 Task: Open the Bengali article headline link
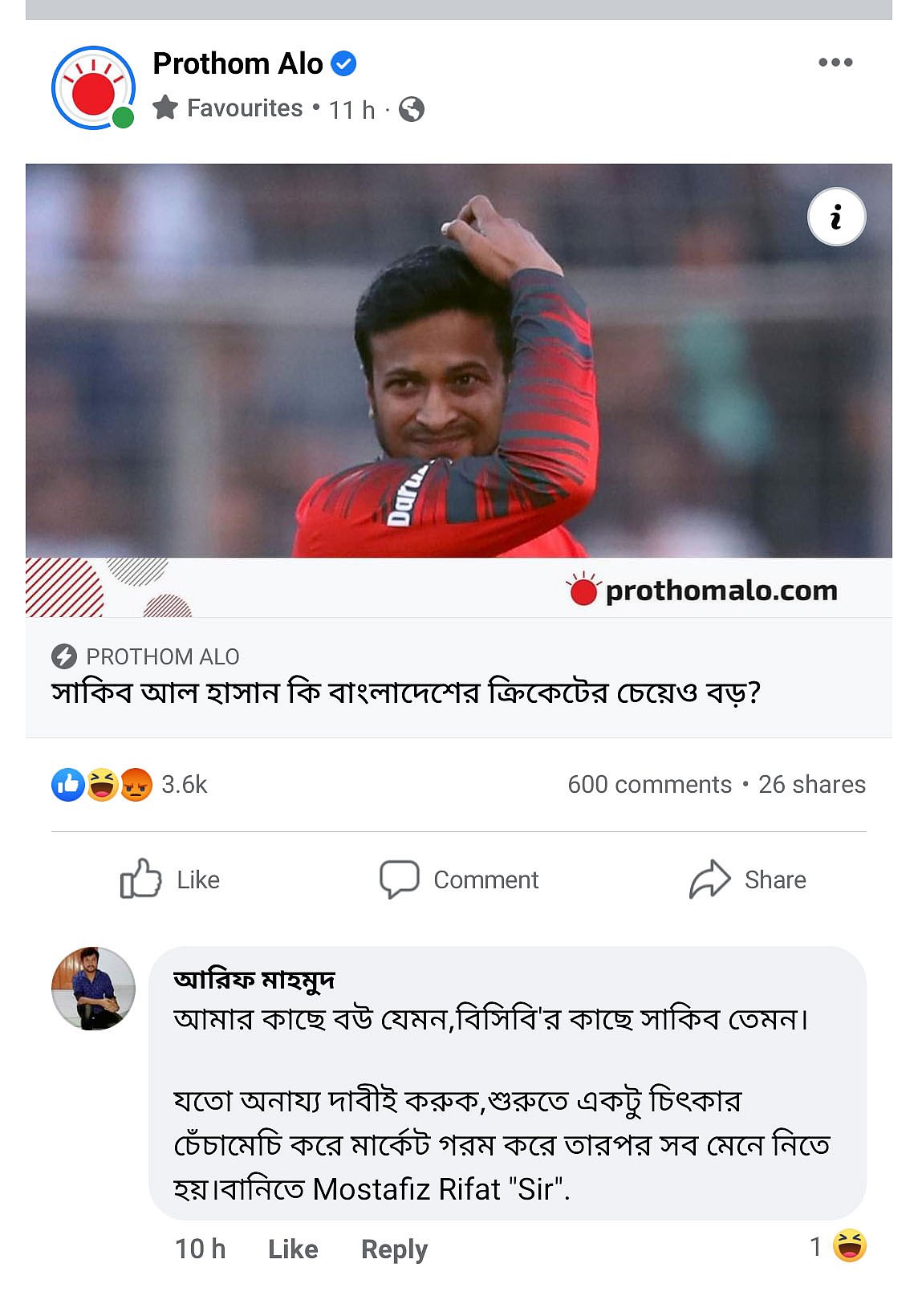tap(406, 693)
